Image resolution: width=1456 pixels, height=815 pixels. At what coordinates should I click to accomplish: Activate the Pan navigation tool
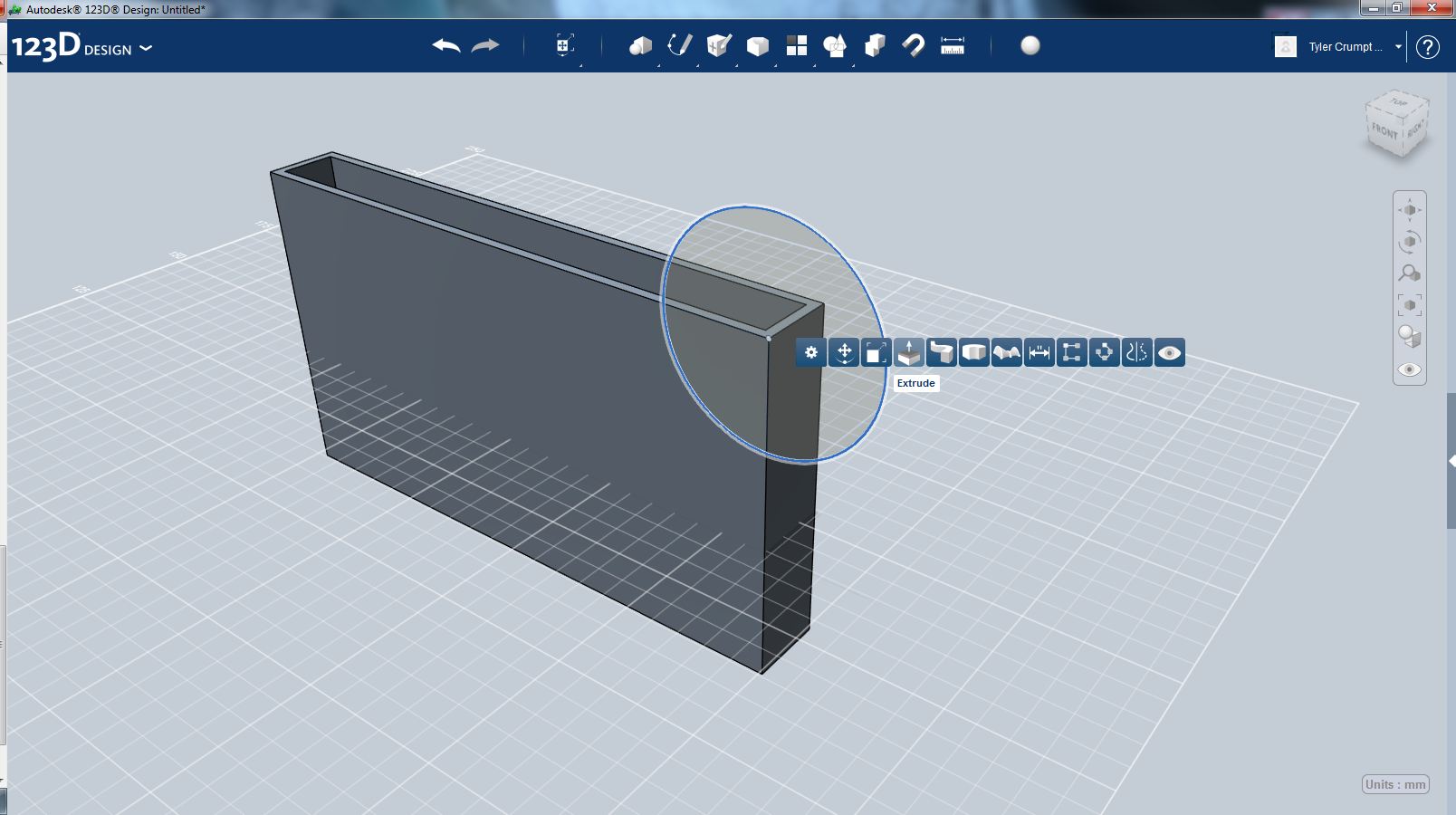point(1410,210)
